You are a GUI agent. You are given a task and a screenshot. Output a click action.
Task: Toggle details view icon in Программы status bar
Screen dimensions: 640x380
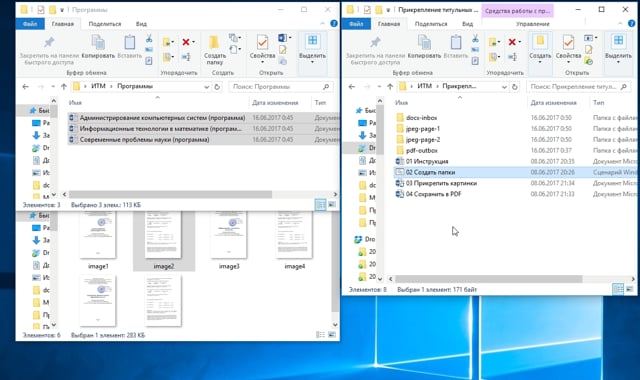pos(320,204)
